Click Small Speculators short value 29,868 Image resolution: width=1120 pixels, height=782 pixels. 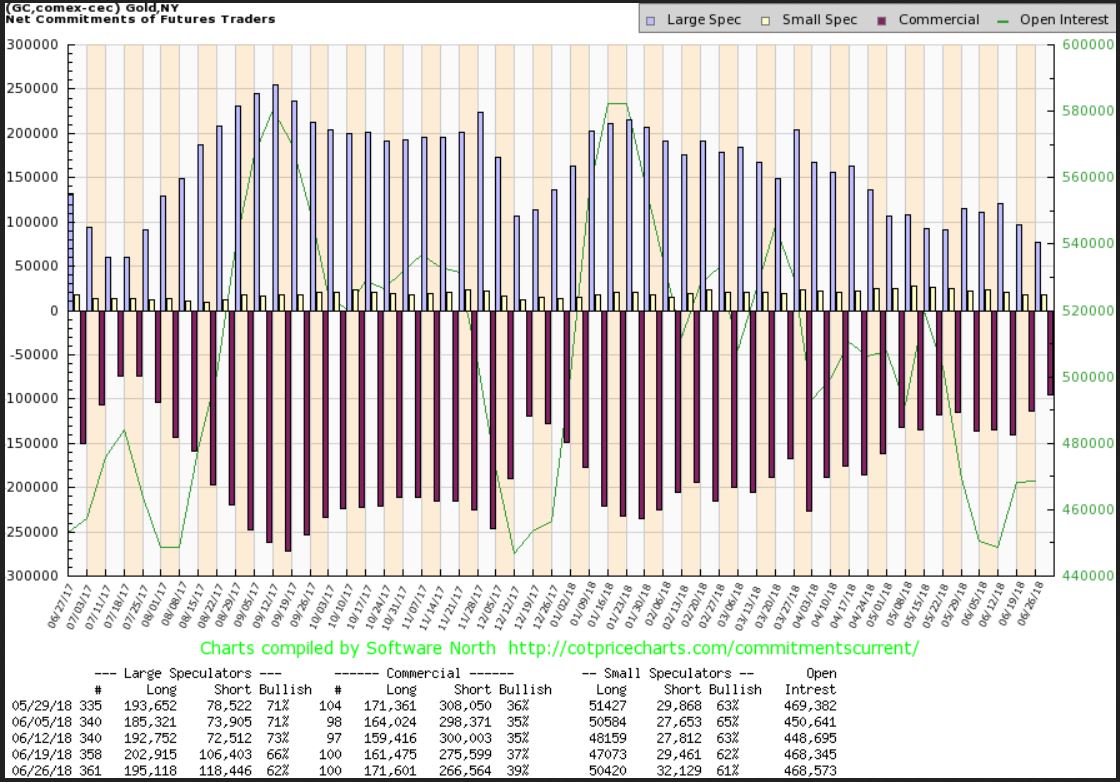[x=679, y=706]
